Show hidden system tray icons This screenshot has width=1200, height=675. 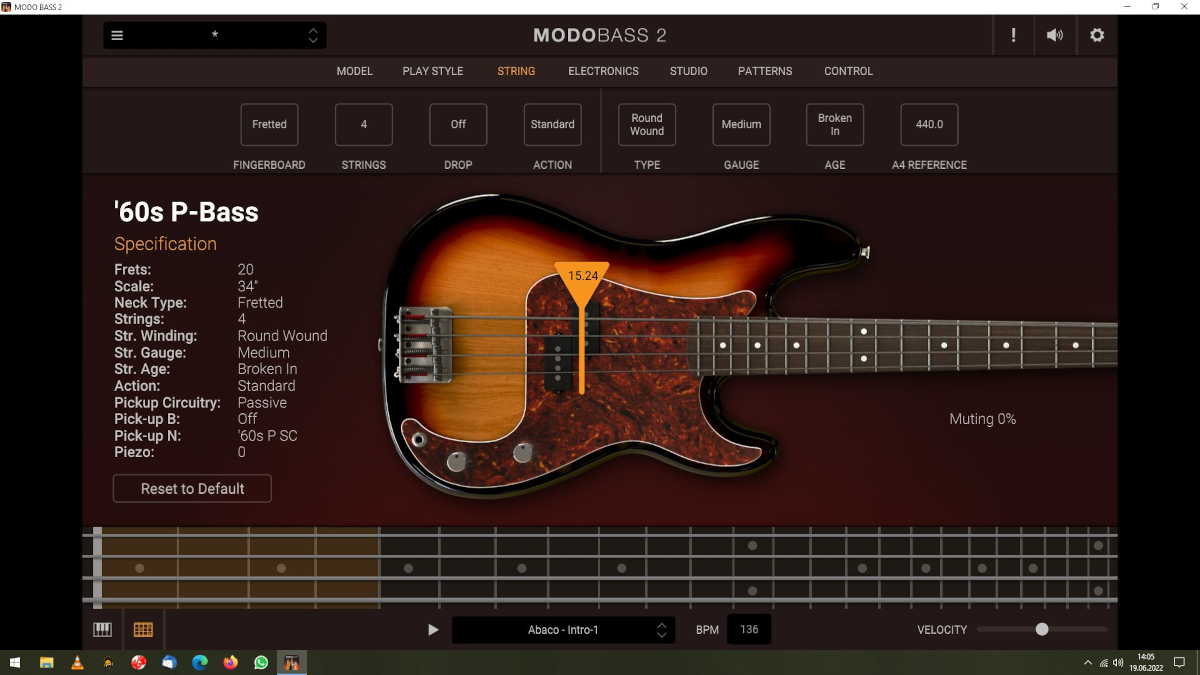click(x=1088, y=662)
